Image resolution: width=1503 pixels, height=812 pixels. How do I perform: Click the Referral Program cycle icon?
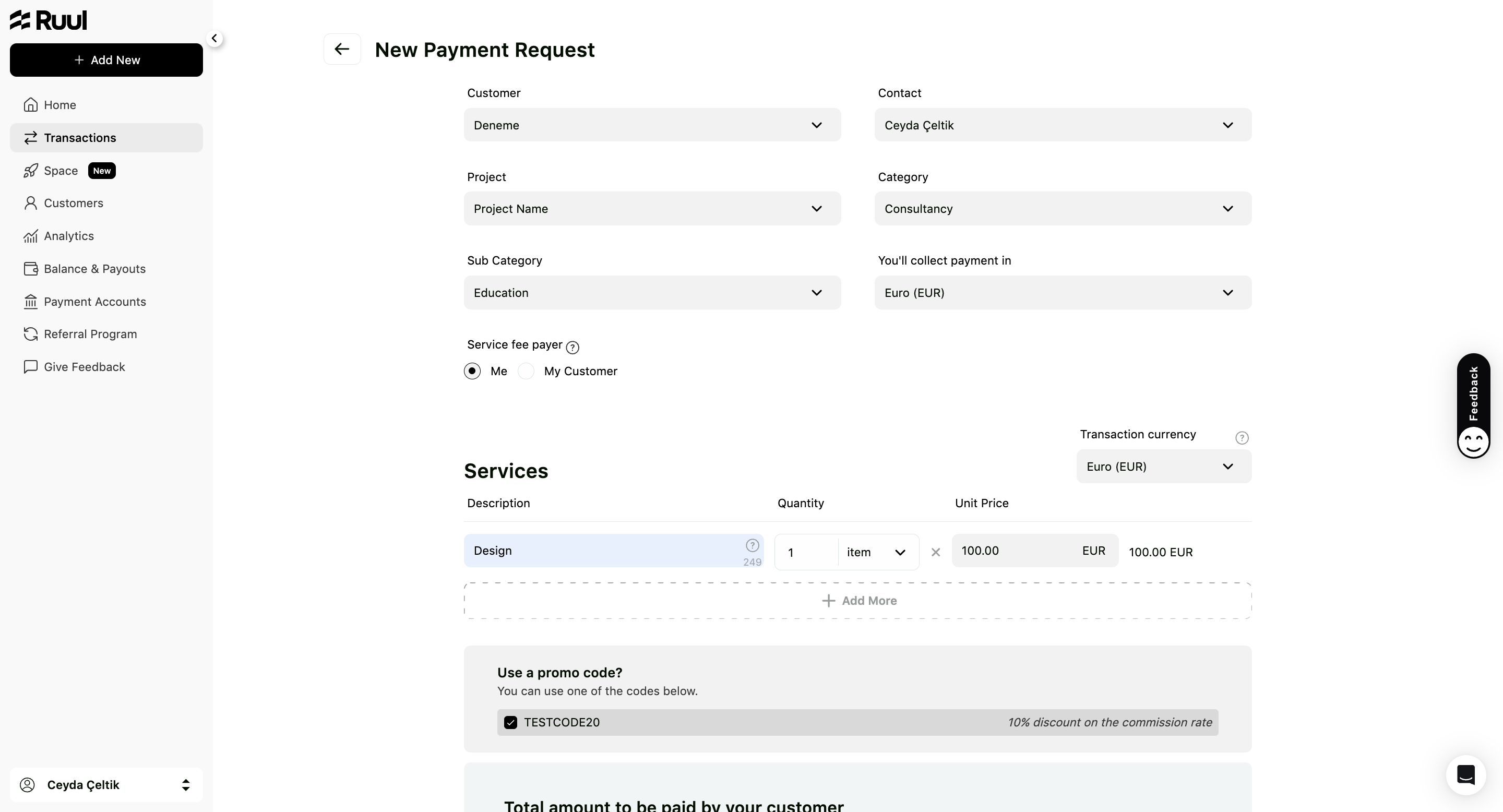[30, 335]
